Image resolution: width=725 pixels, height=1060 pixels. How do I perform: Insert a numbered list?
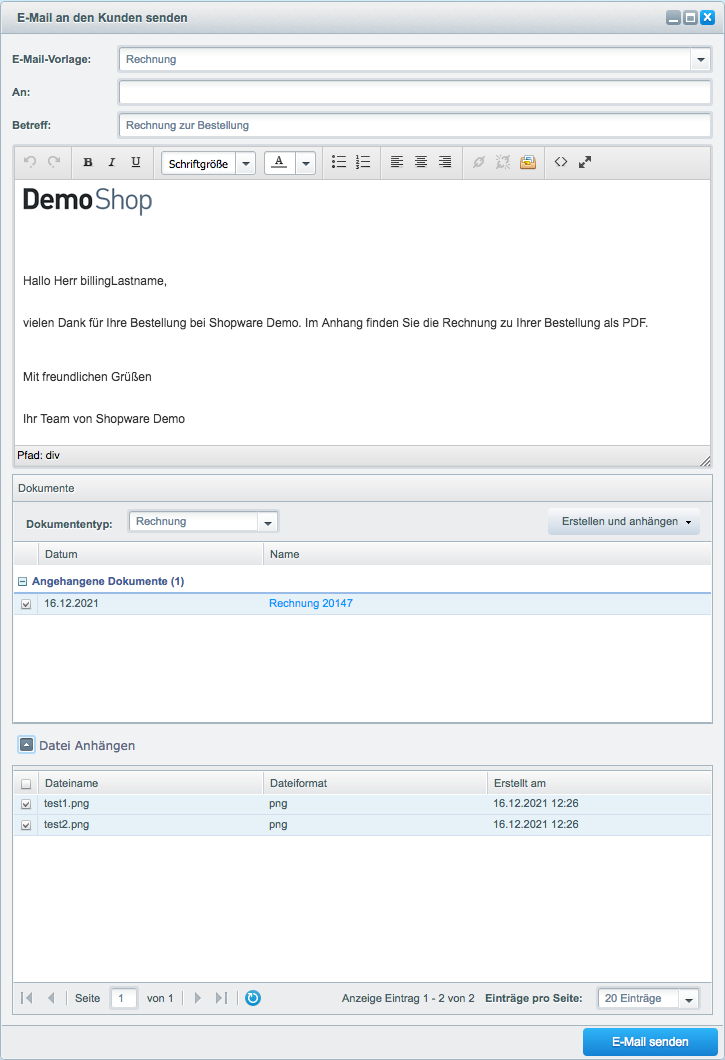(363, 162)
